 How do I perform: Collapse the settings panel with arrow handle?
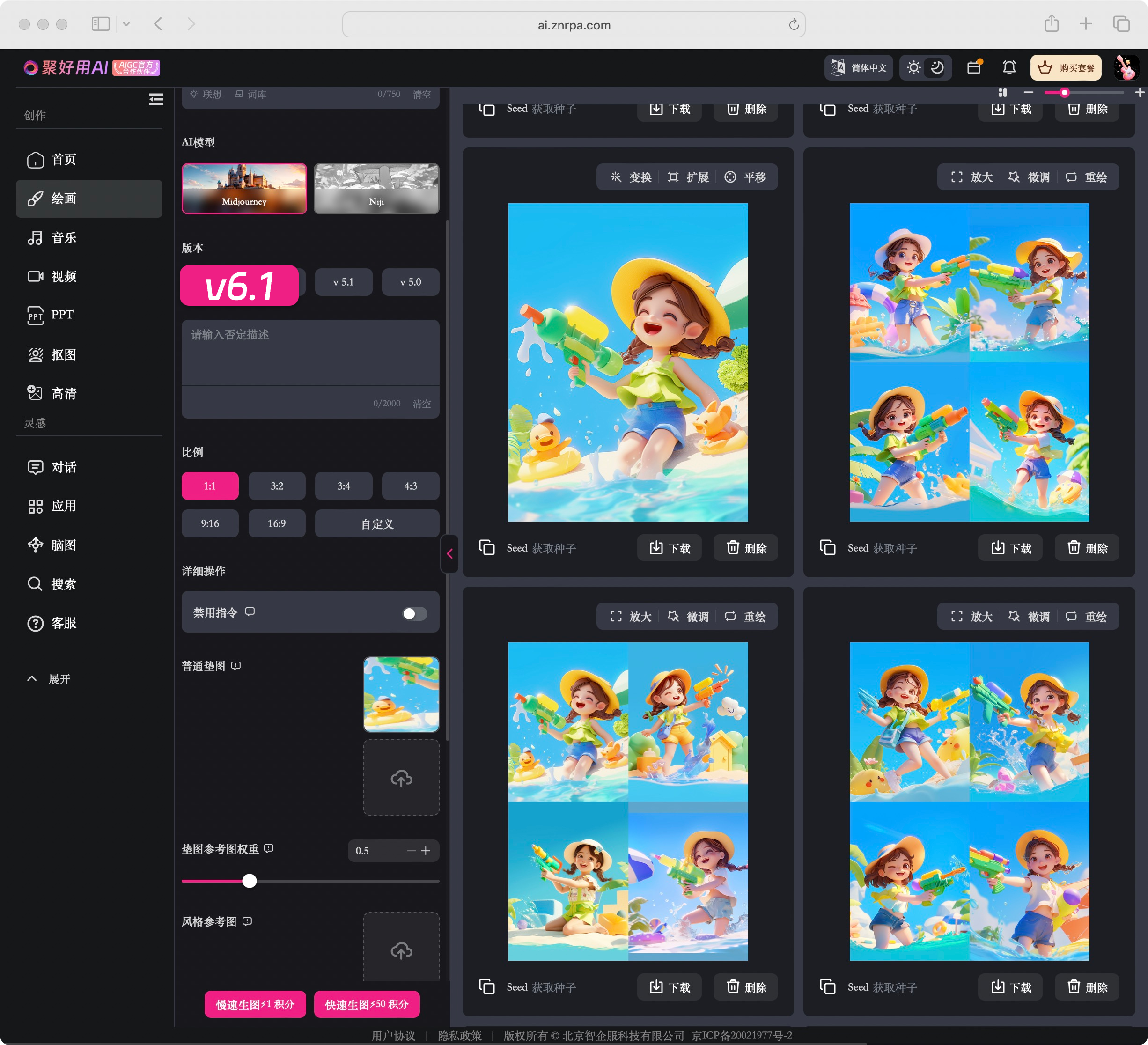click(449, 553)
